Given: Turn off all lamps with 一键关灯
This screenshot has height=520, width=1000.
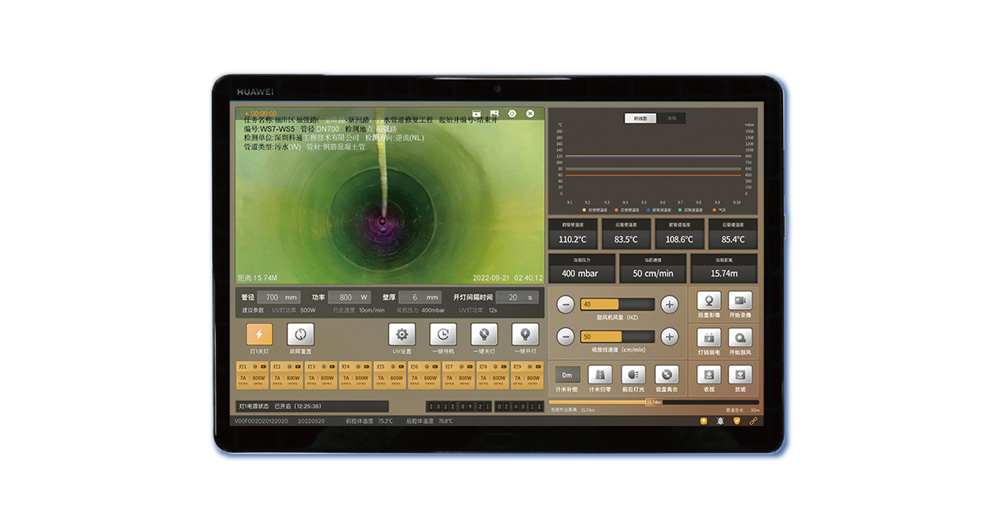Looking at the screenshot, I should 484,335.
